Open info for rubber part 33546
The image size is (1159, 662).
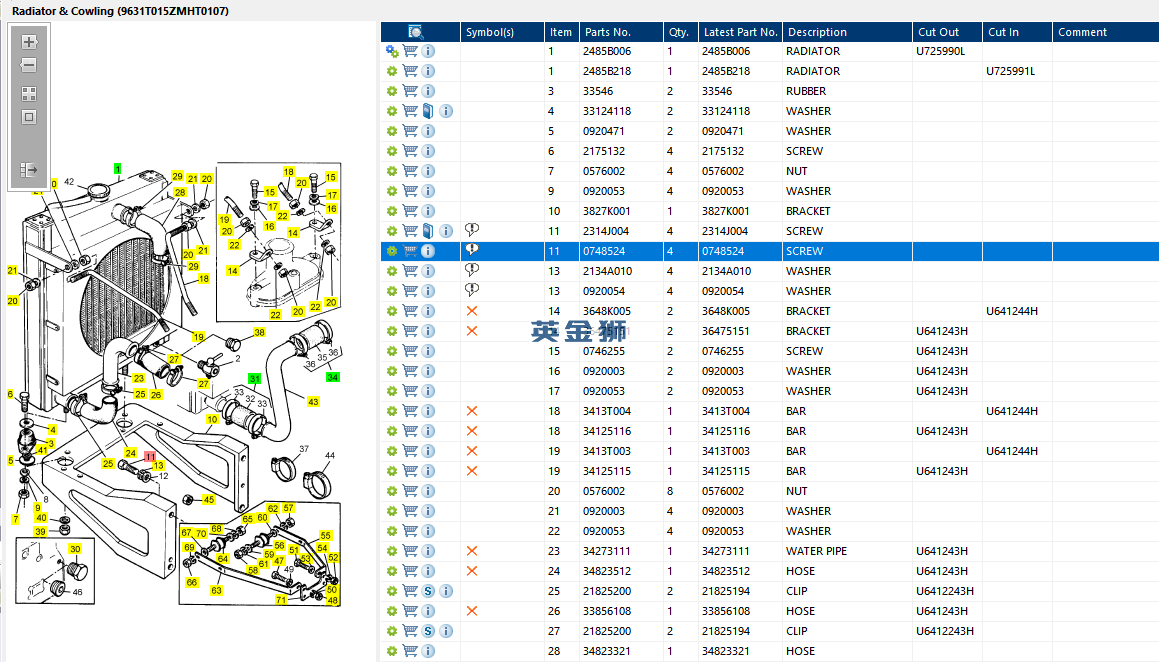tap(428, 91)
